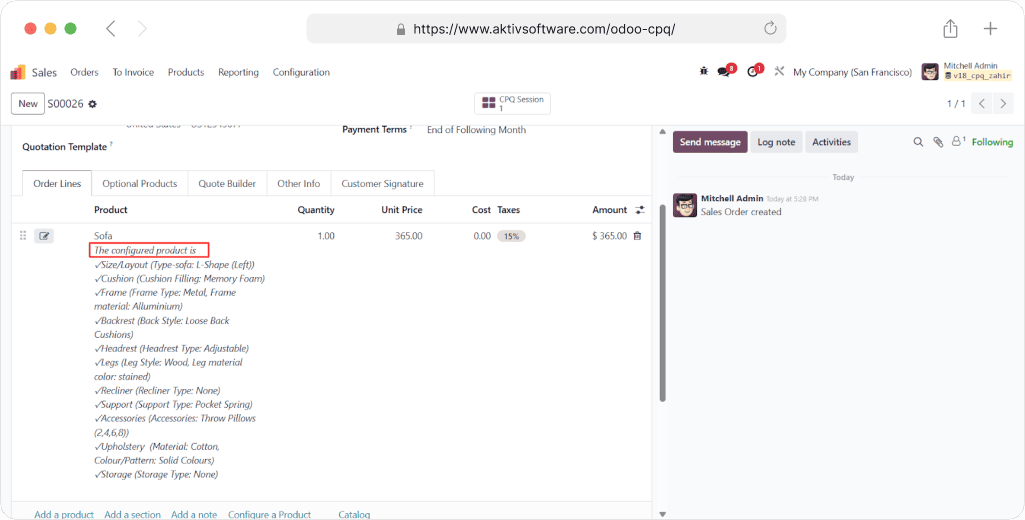Open the S00026 gear actions menu
Image resolution: width=1025 pixels, height=520 pixels.
tap(93, 104)
